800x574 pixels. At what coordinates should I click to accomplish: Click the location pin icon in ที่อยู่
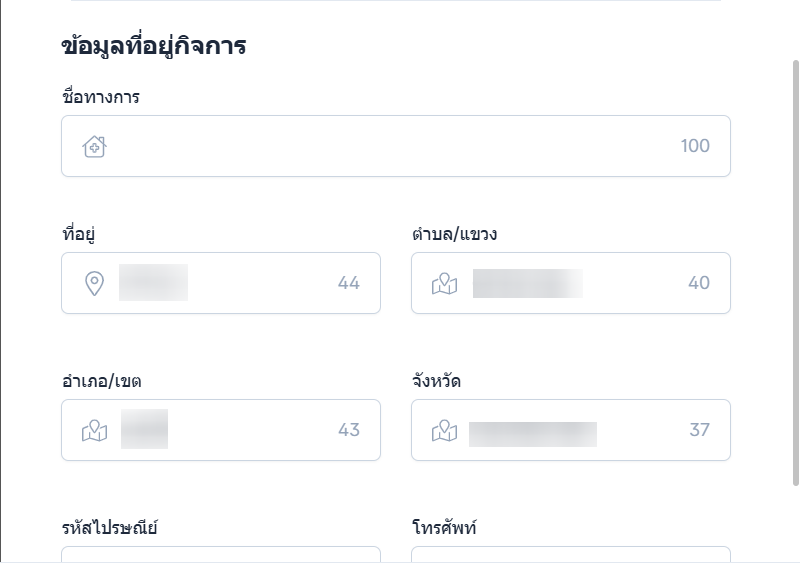tap(94, 284)
